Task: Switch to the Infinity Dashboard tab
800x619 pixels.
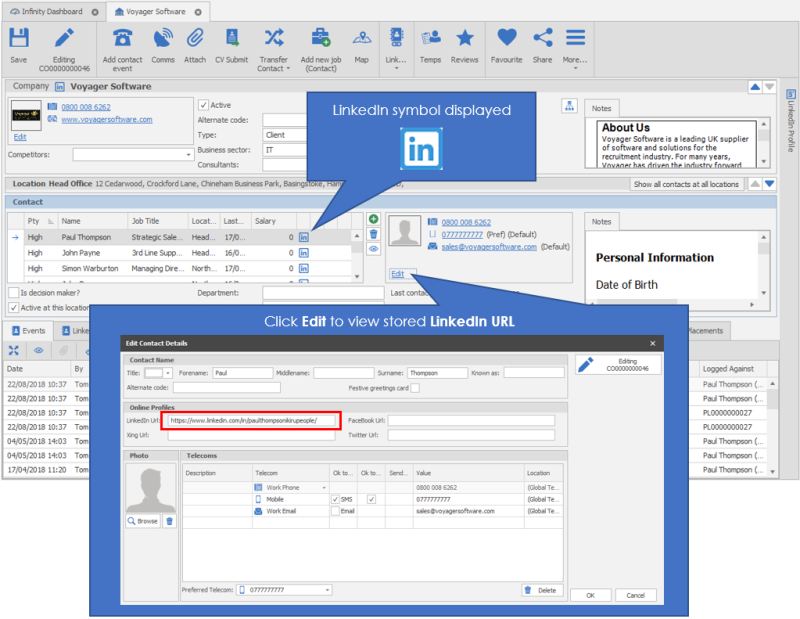Action: [52, 12]
